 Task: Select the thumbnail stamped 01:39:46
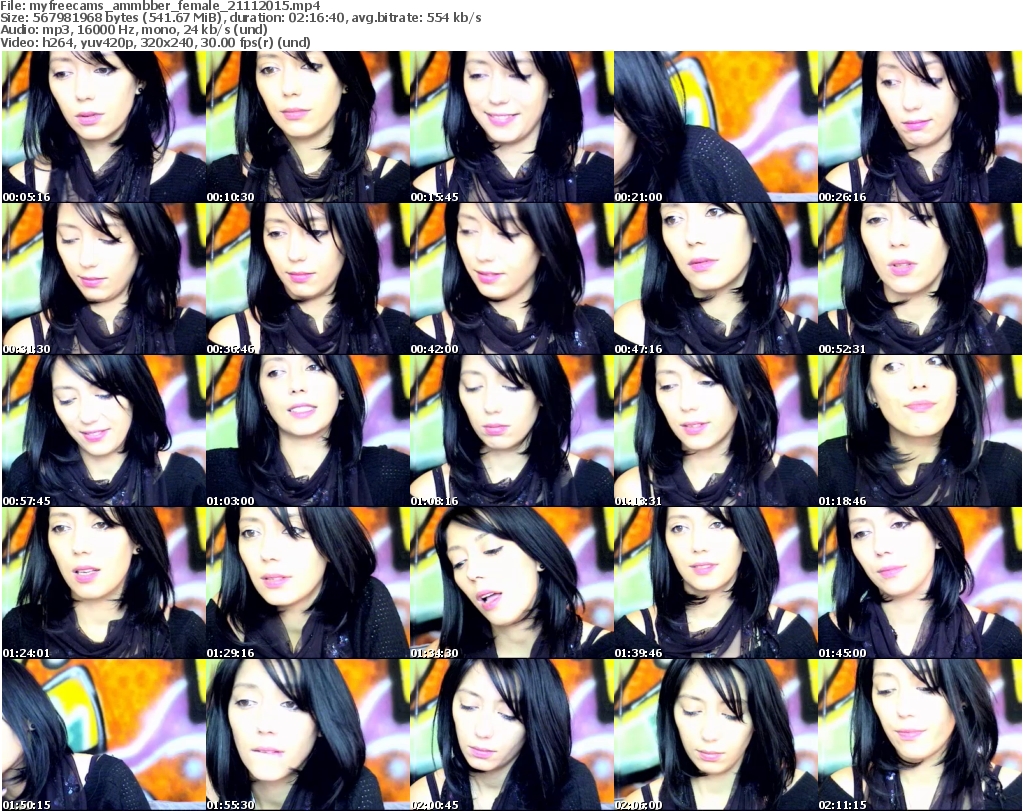click(716, 583)
